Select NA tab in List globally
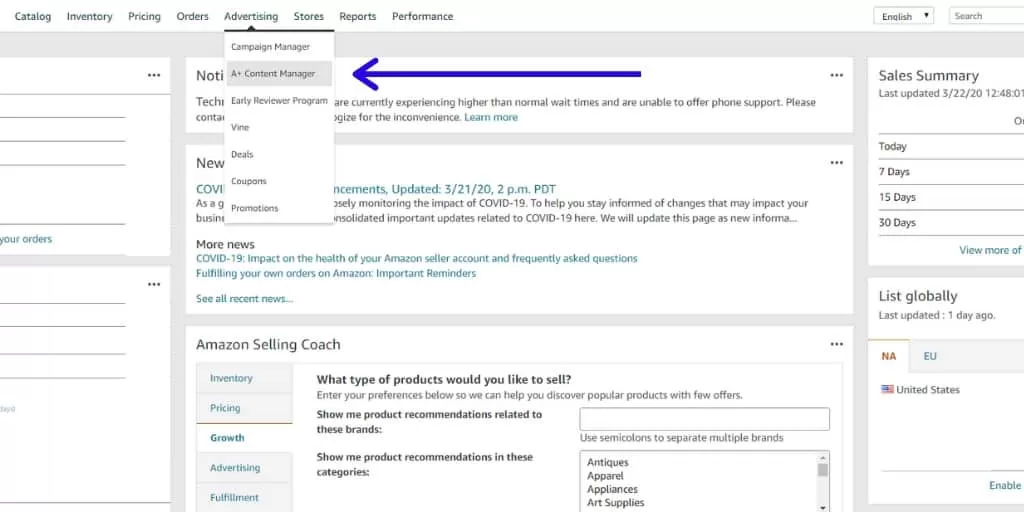The image size is (1024, 512). (x=889, y=357)
